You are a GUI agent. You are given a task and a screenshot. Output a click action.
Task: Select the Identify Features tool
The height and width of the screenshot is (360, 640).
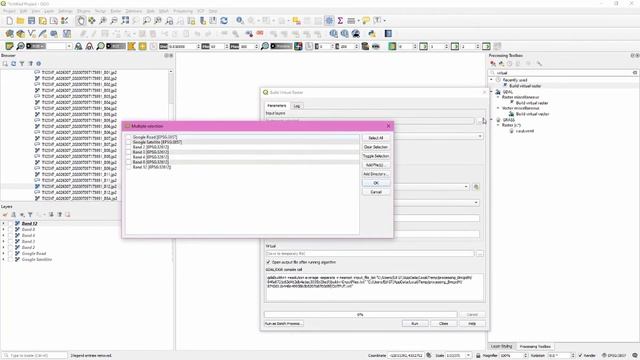click(x=240, y=20)
